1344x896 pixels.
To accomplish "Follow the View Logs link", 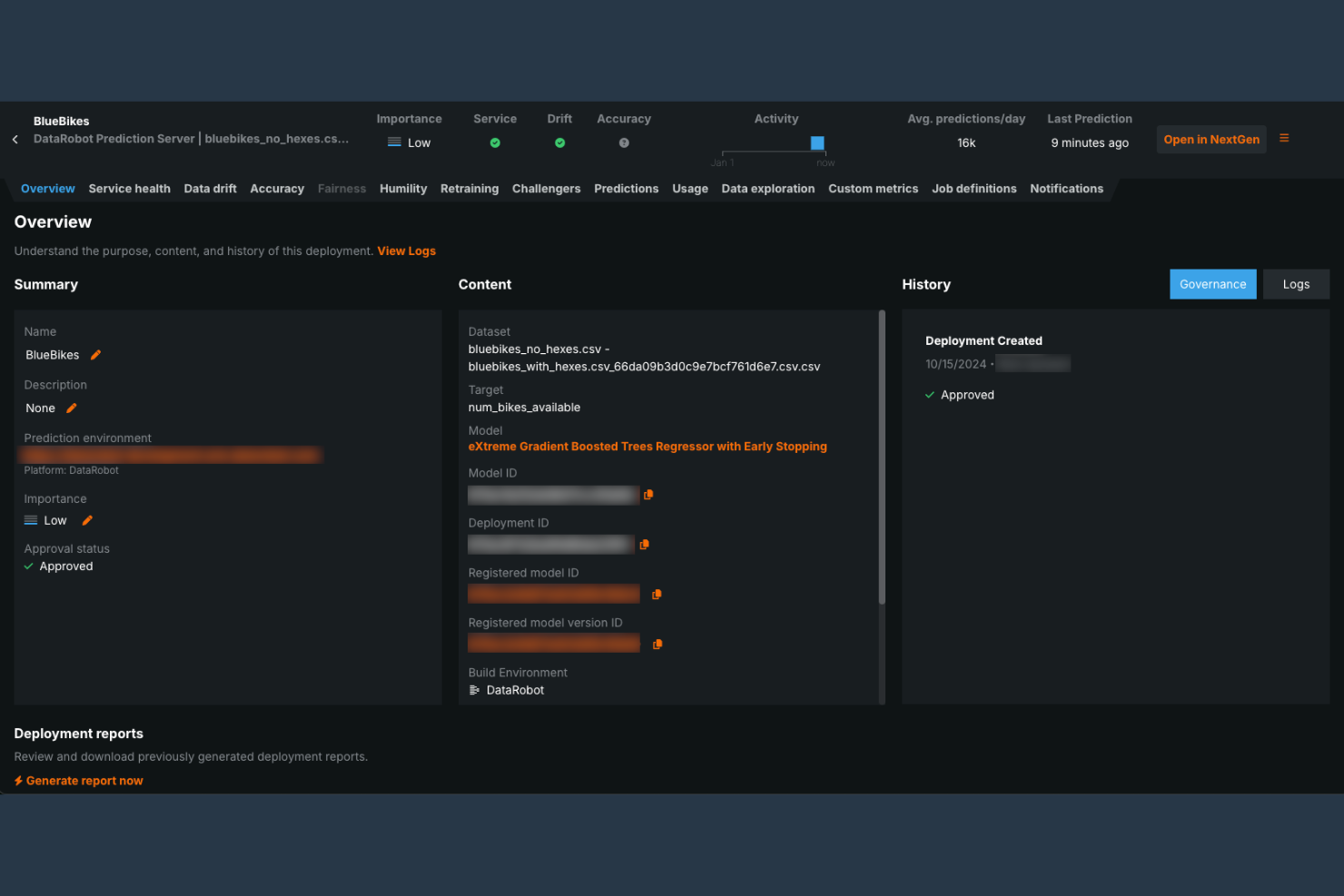I will tap(407, 251).
